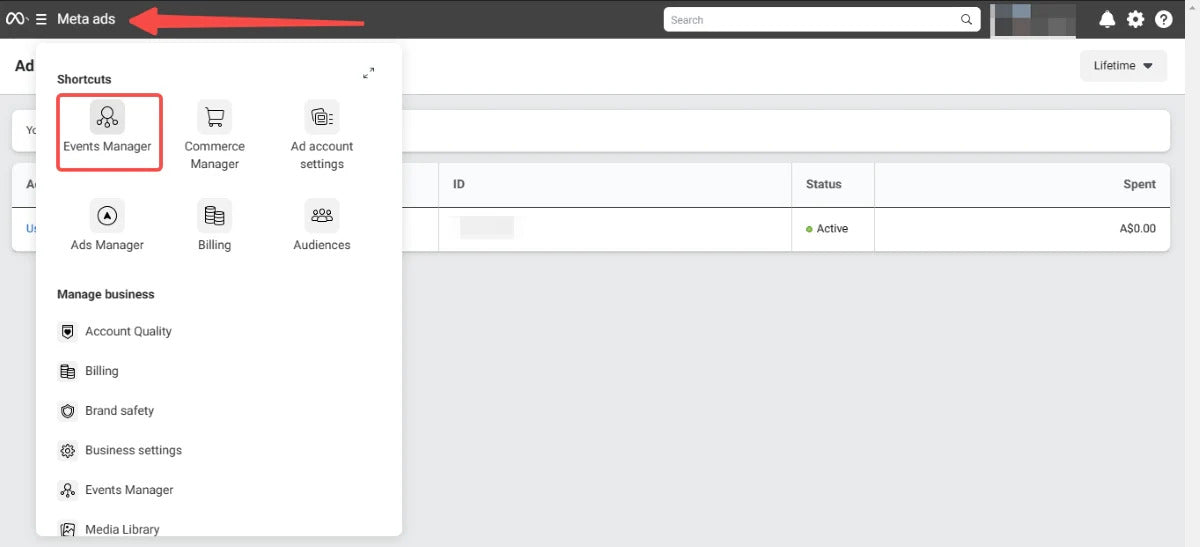
Task: Select Brand safety menu item
Action: click(119, 411)
